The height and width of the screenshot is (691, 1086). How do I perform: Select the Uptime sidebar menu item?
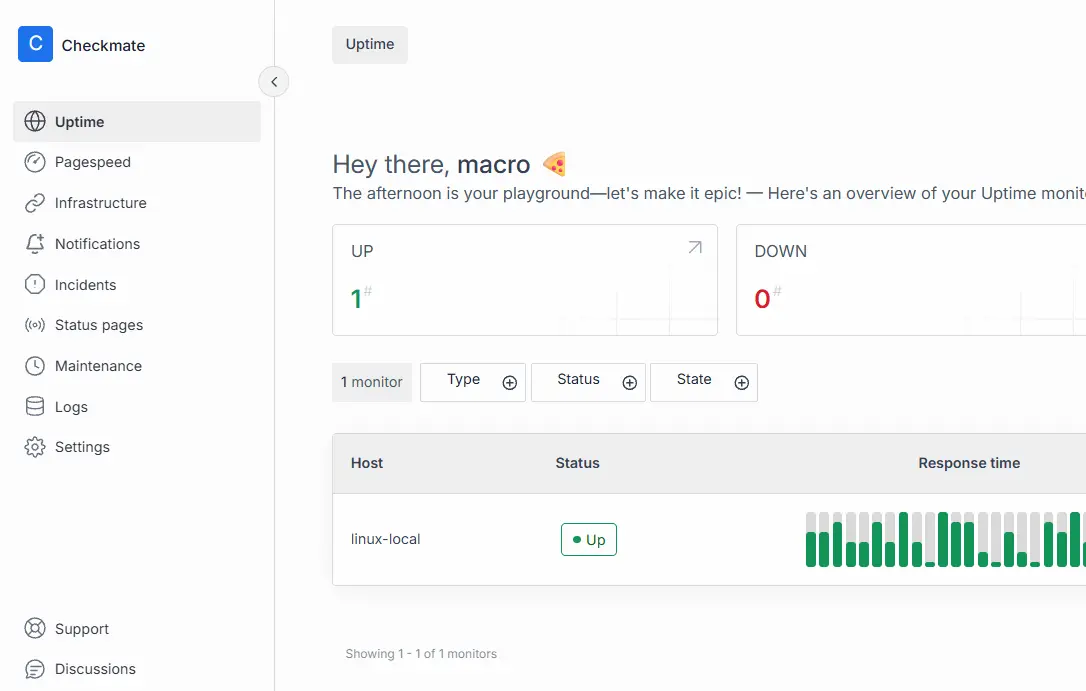coord(137,122)
